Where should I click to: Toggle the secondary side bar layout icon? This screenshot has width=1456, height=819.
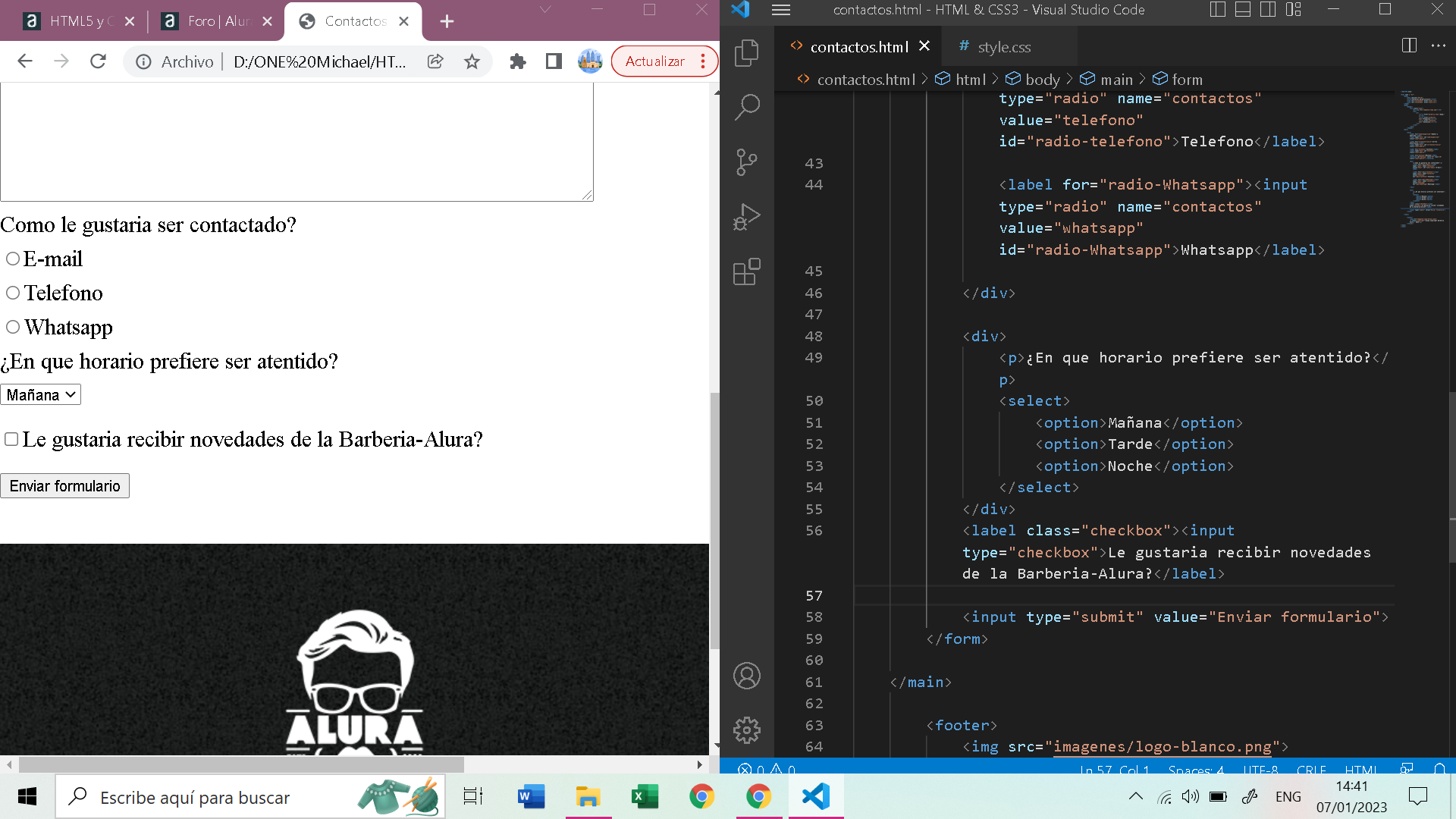[1268, 10]
